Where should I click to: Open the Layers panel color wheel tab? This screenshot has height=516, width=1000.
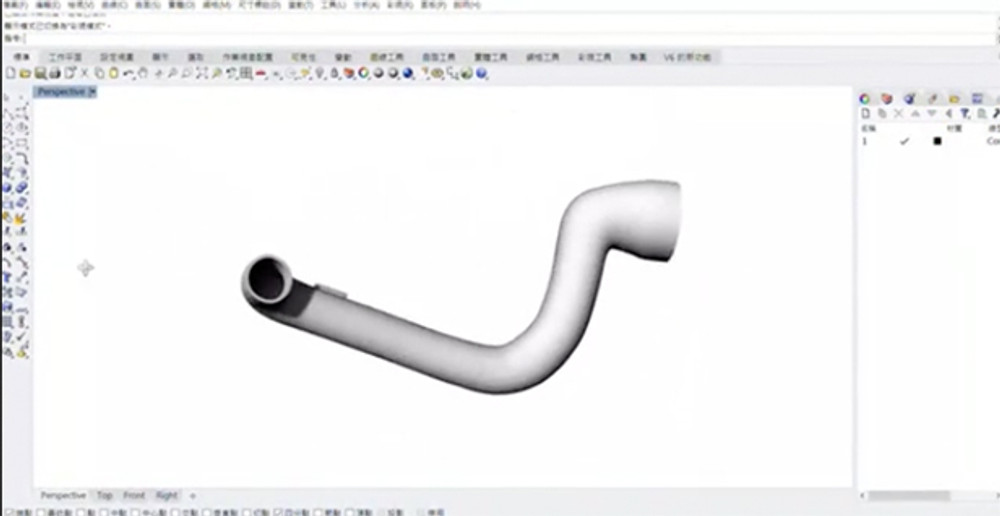[864, 99]
